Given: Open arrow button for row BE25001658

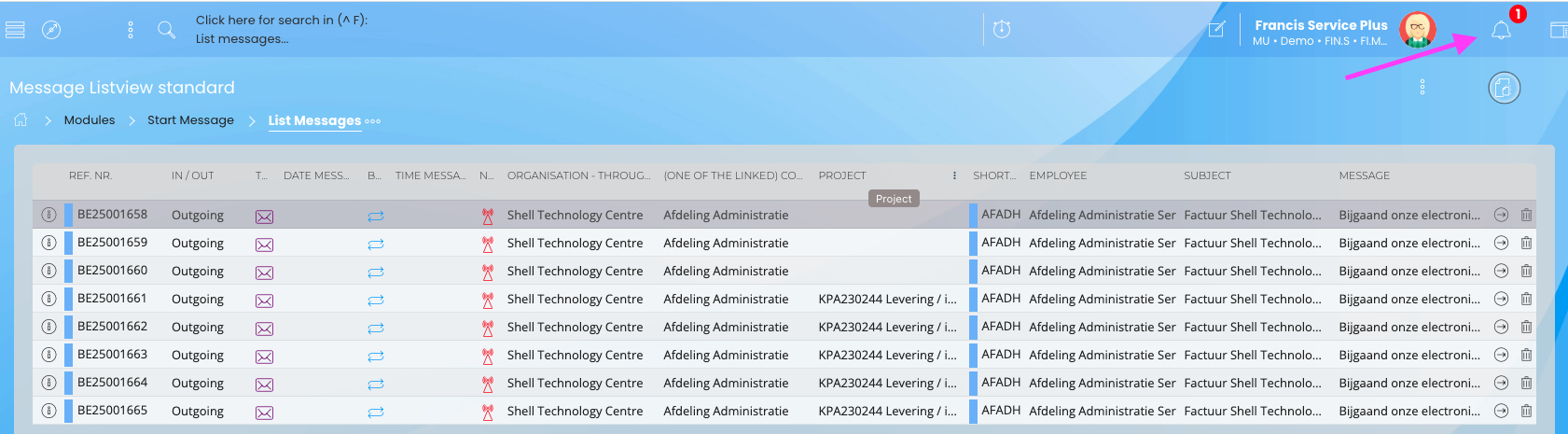Looking at the screenshot, I should pos(1501,215).
